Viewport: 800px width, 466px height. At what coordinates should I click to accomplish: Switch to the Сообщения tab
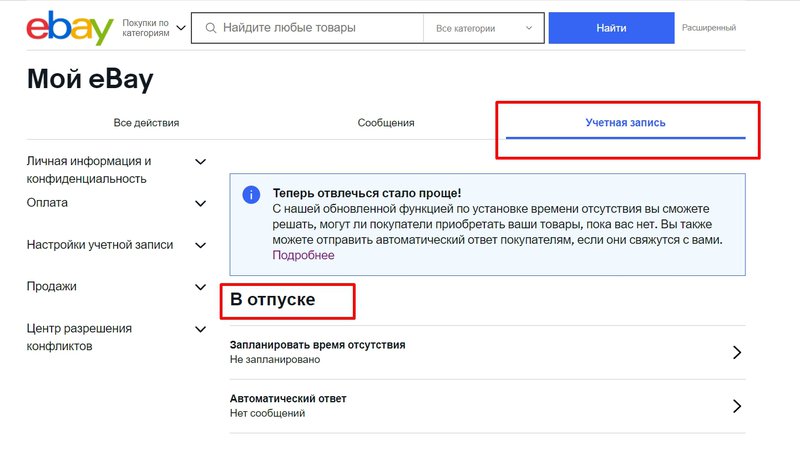pos(386,123)
